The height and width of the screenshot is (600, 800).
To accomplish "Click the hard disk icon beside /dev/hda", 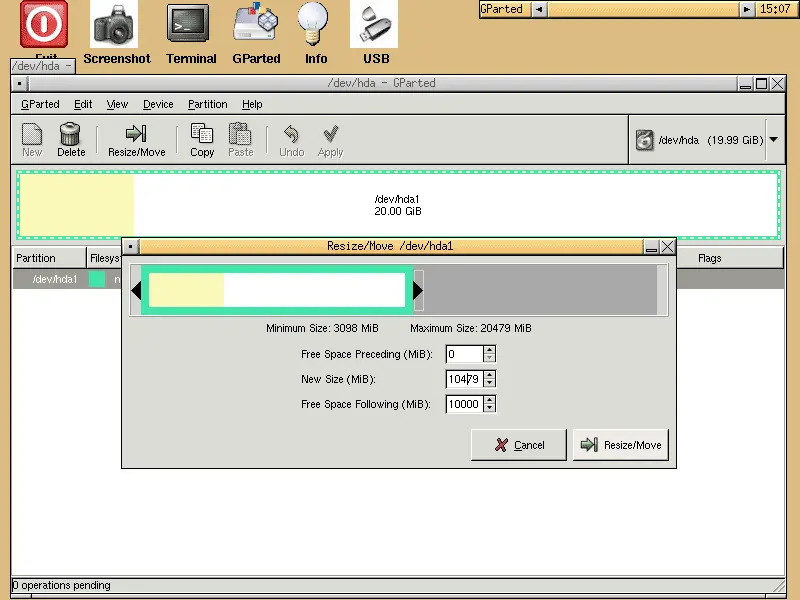I will [x=644, y=140].
